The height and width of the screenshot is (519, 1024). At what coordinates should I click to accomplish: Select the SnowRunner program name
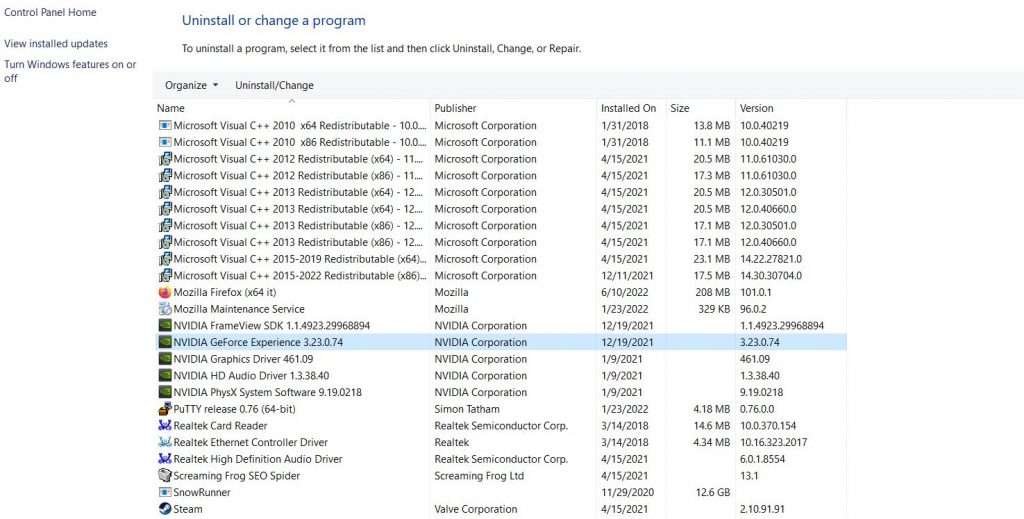202,492
